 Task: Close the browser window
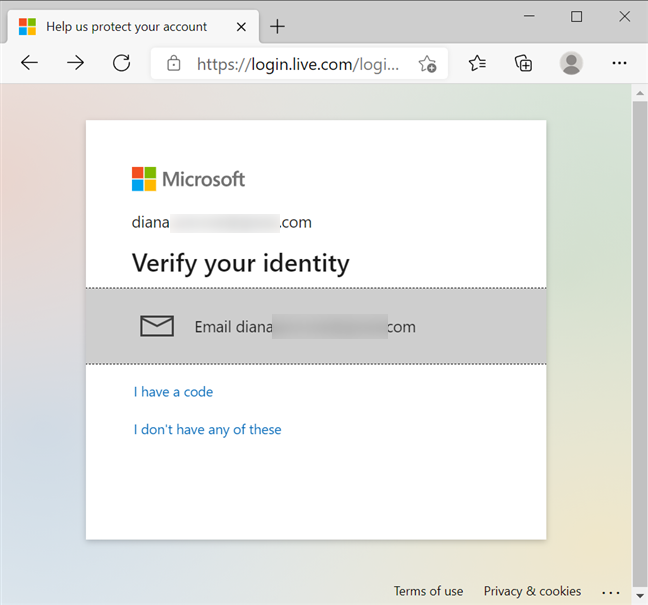pos(624,17)
